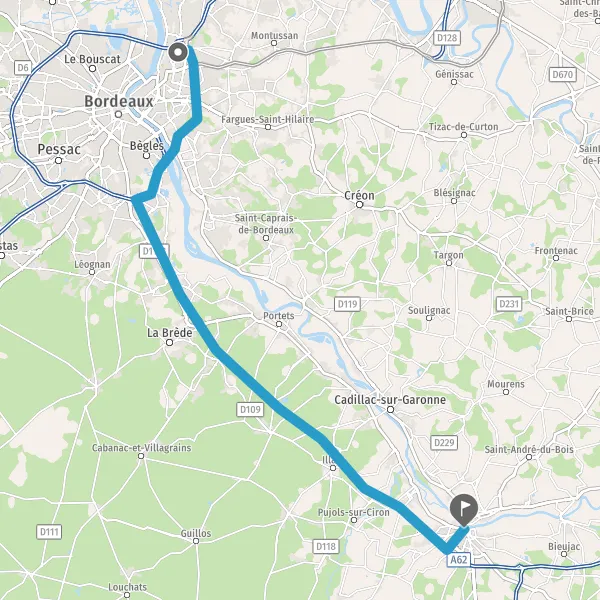Click the Cabanac-et-Villagrains place label
The width and height of the screenshot is (600, 600).
click(x=141, y=448)
